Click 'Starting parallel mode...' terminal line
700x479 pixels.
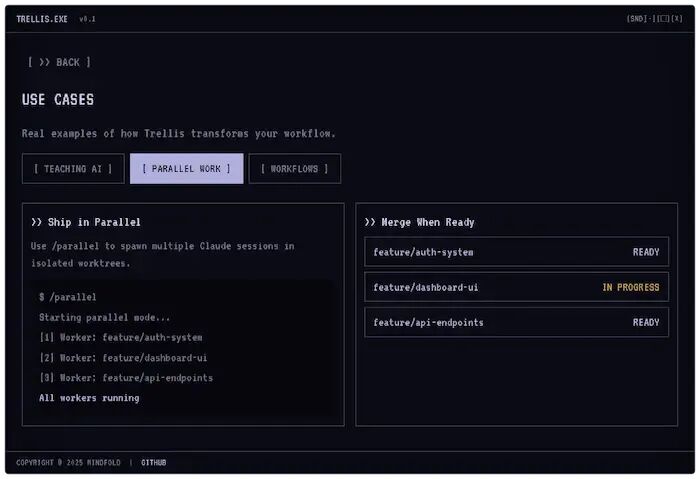(104, 317)
